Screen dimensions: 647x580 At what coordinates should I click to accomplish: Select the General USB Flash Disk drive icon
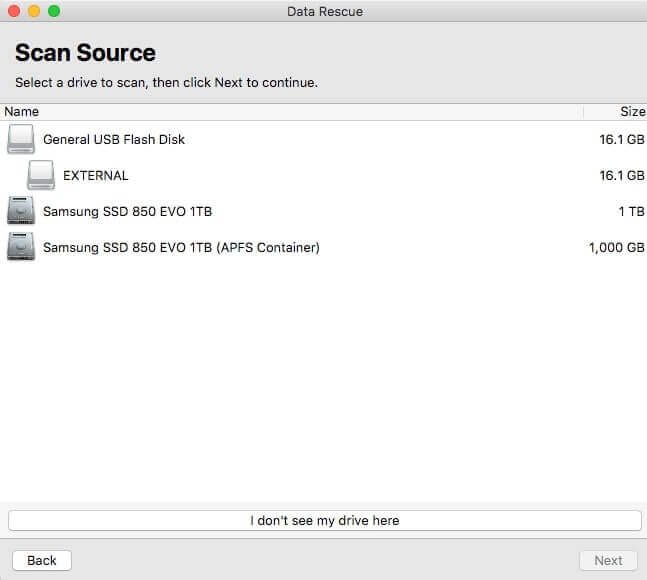(x=21, y=139)
